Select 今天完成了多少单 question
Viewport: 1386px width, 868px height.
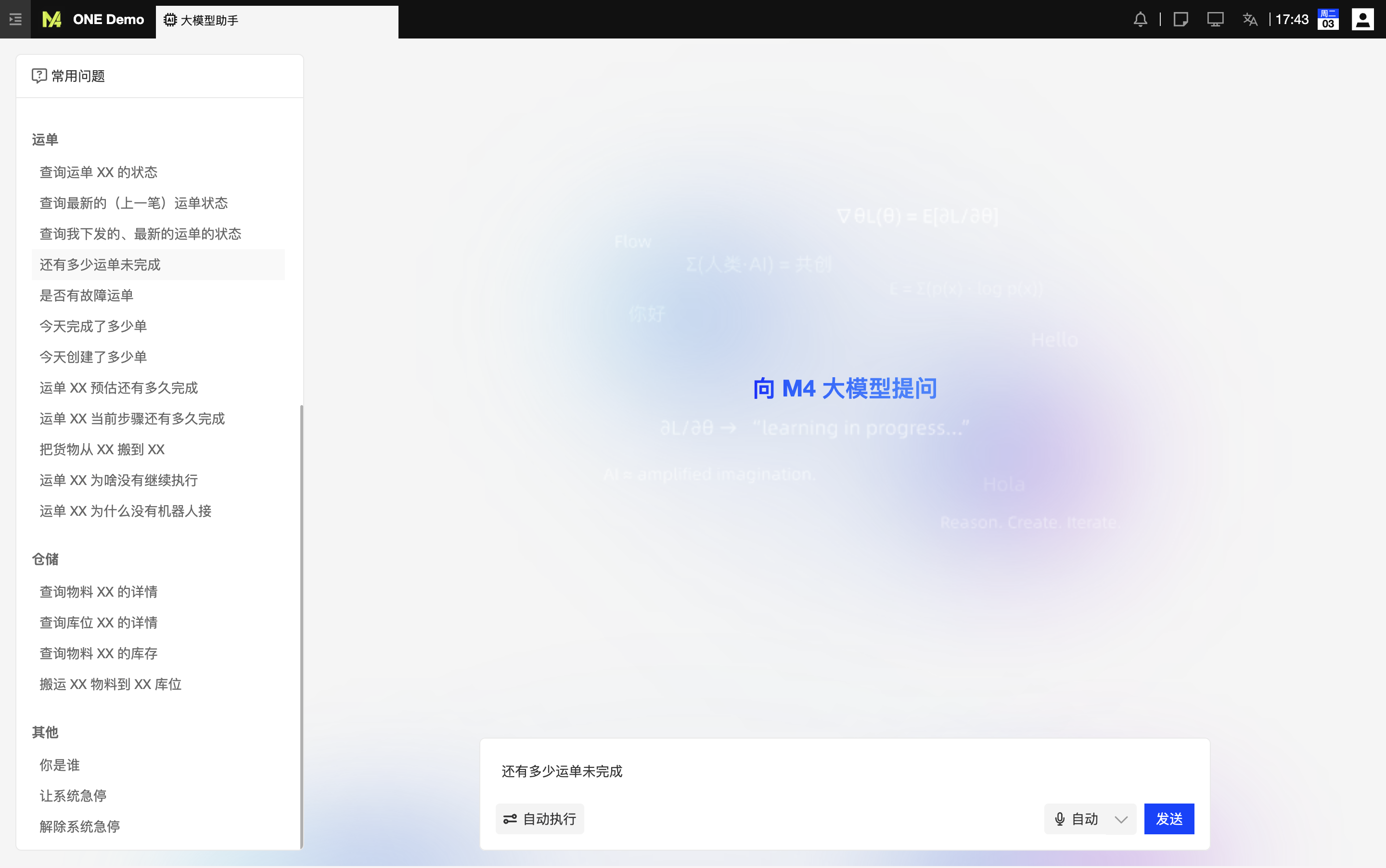(x=93, y=326)
